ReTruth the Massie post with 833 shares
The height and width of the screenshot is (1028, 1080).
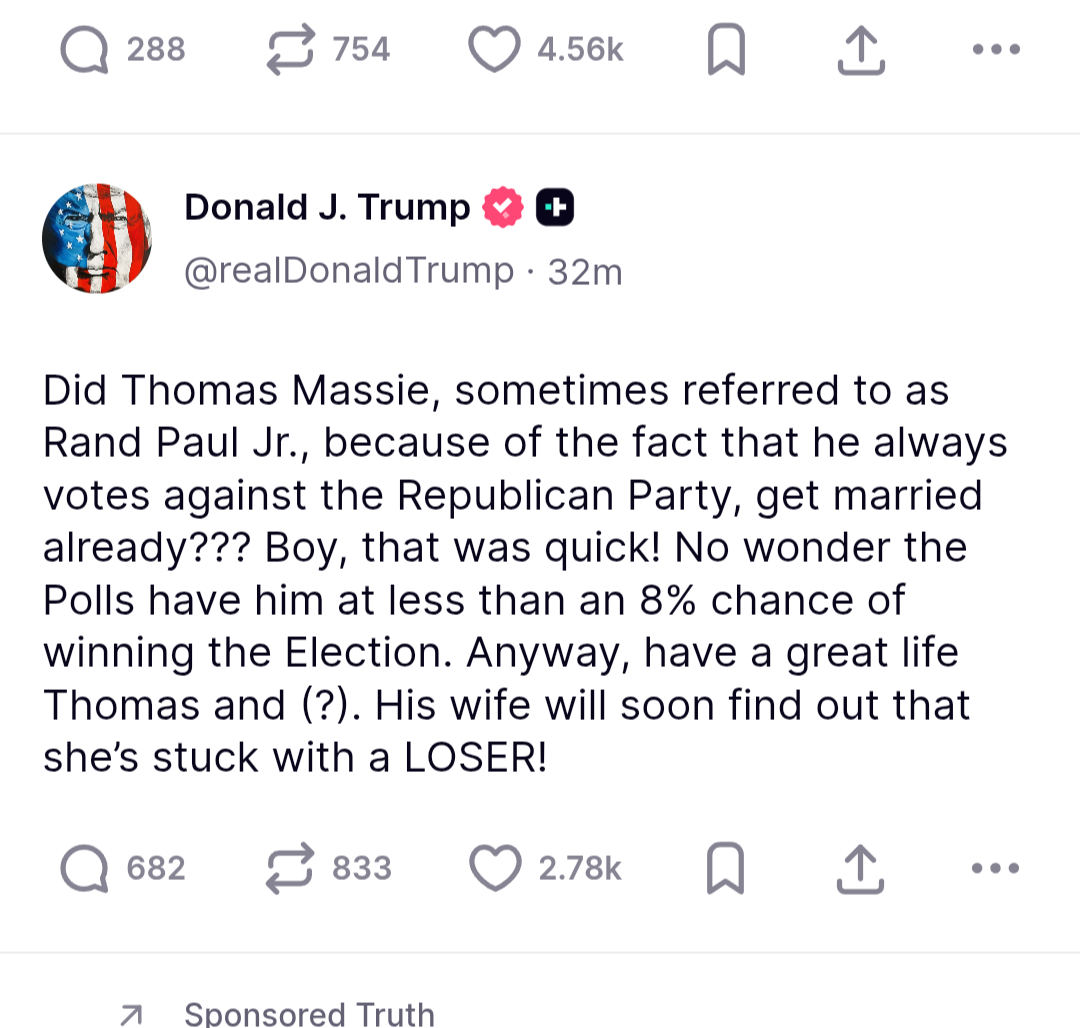(290, 868)
